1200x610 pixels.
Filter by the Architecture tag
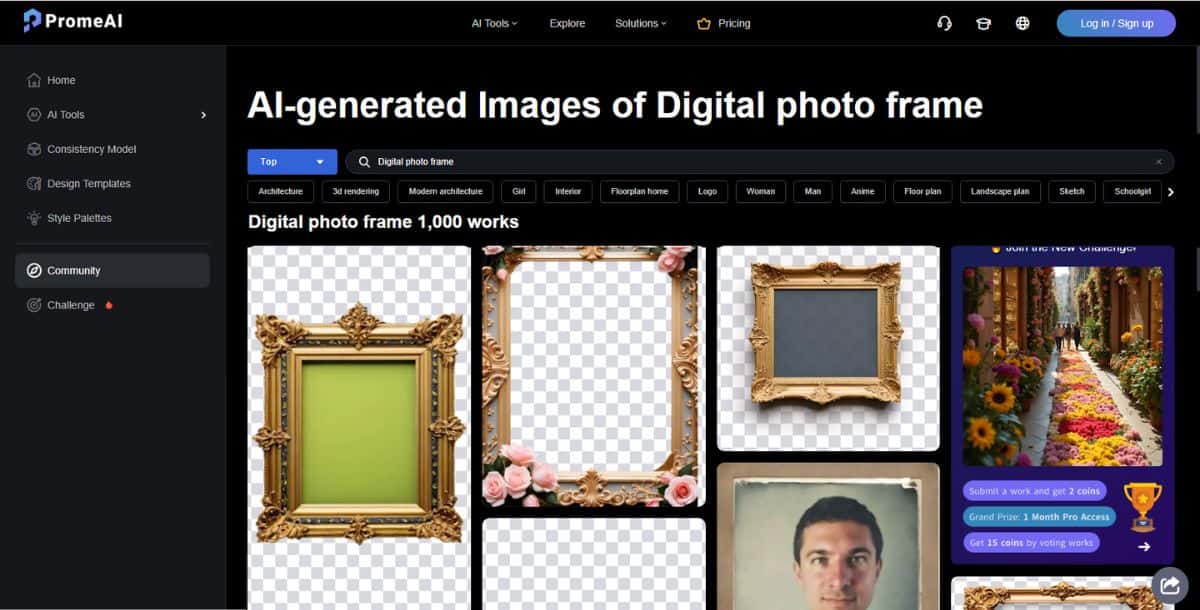click(280, 192)
